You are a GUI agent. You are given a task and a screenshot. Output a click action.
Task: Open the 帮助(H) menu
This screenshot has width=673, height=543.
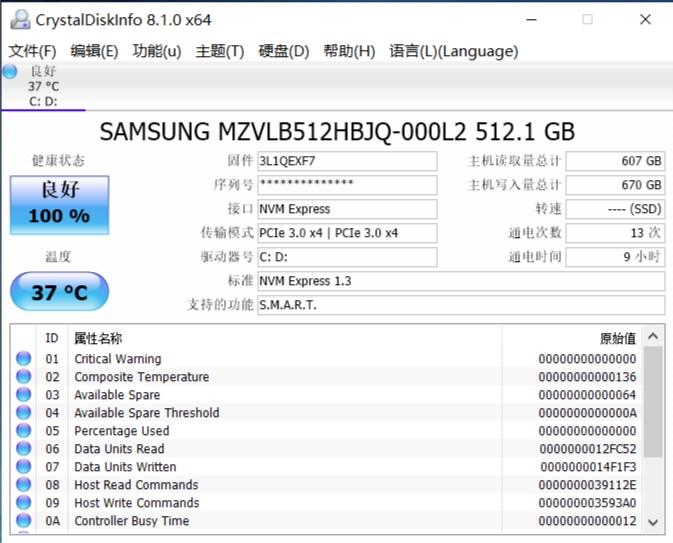(349, 51)
